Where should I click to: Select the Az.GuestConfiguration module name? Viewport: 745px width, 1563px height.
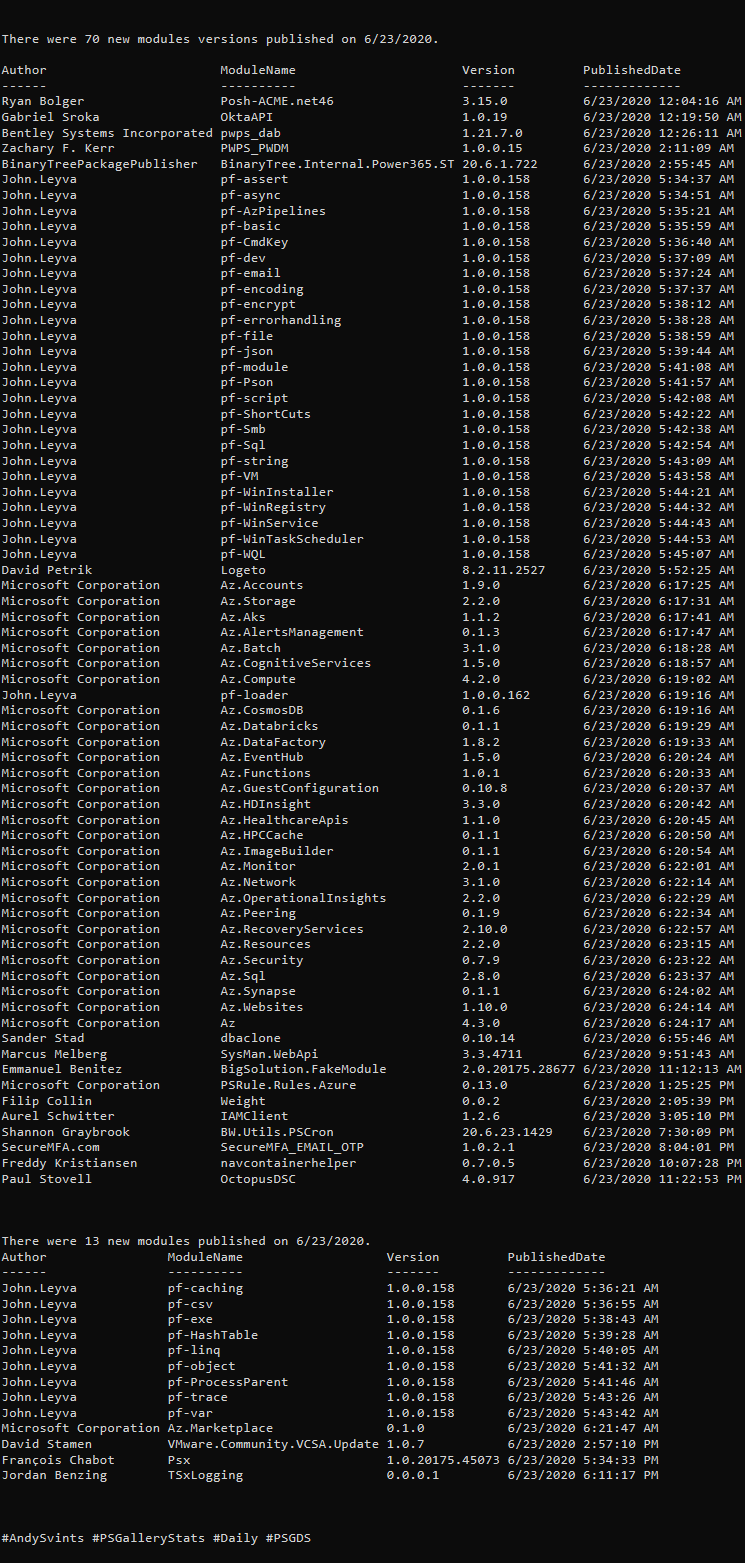300,788
